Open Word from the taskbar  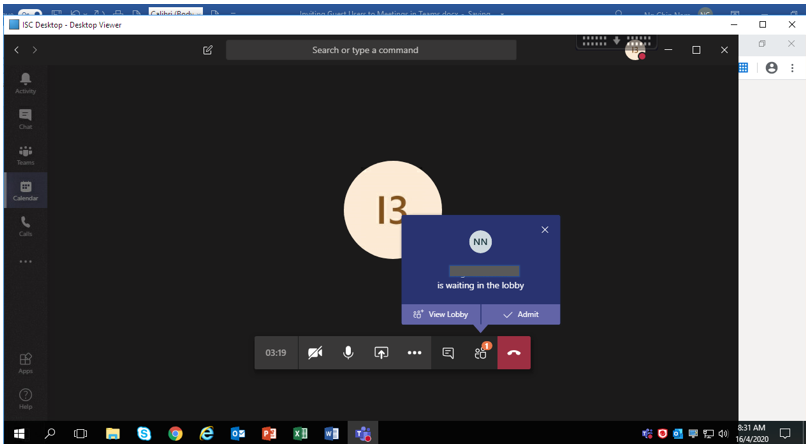coord(331,434)
